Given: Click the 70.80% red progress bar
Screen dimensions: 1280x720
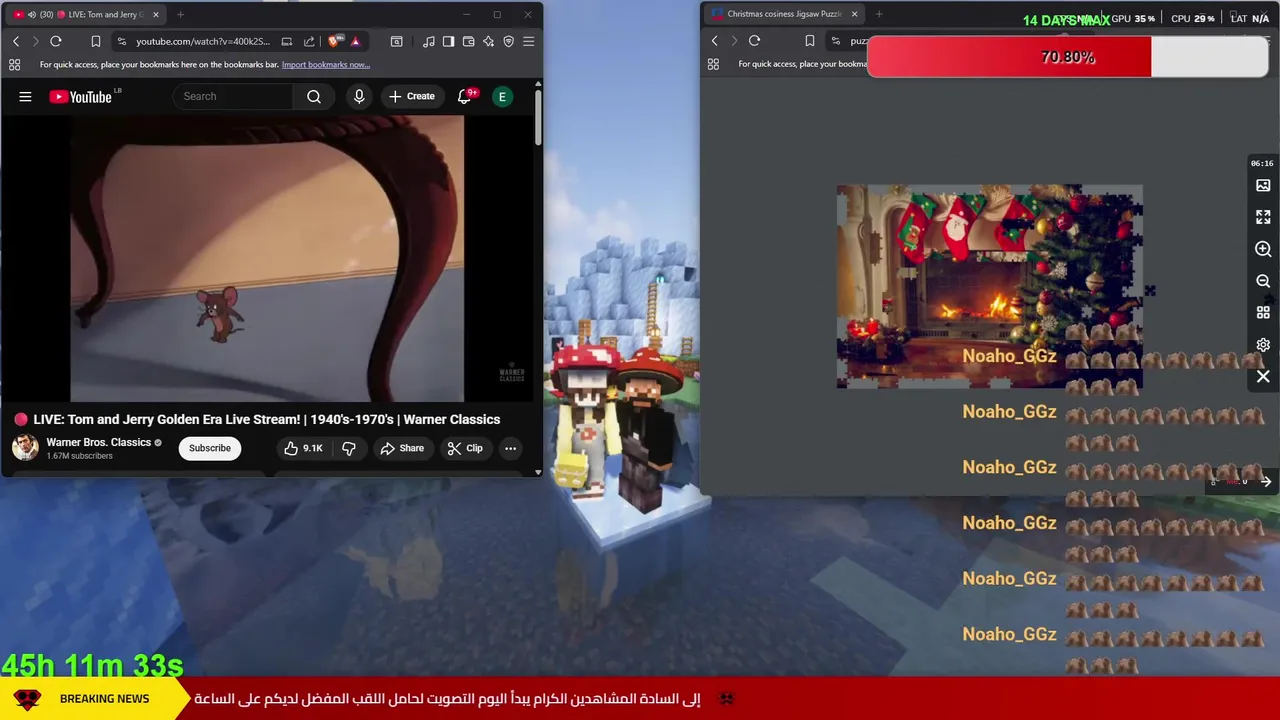Looking at the screenshot, I should (1068, 57).
